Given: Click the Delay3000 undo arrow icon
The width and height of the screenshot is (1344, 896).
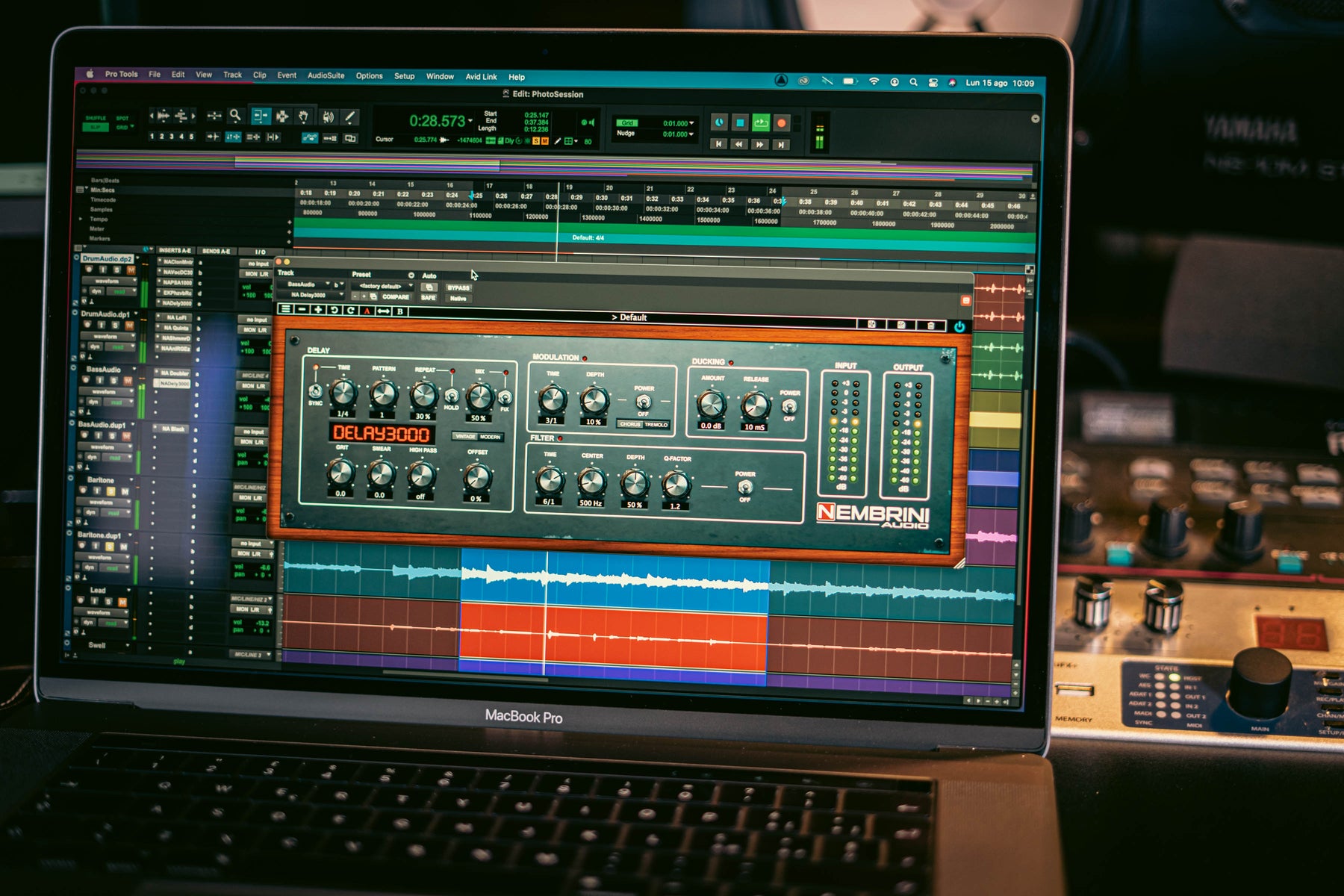Looking at the screenshot, I should [x=334, y=310].
